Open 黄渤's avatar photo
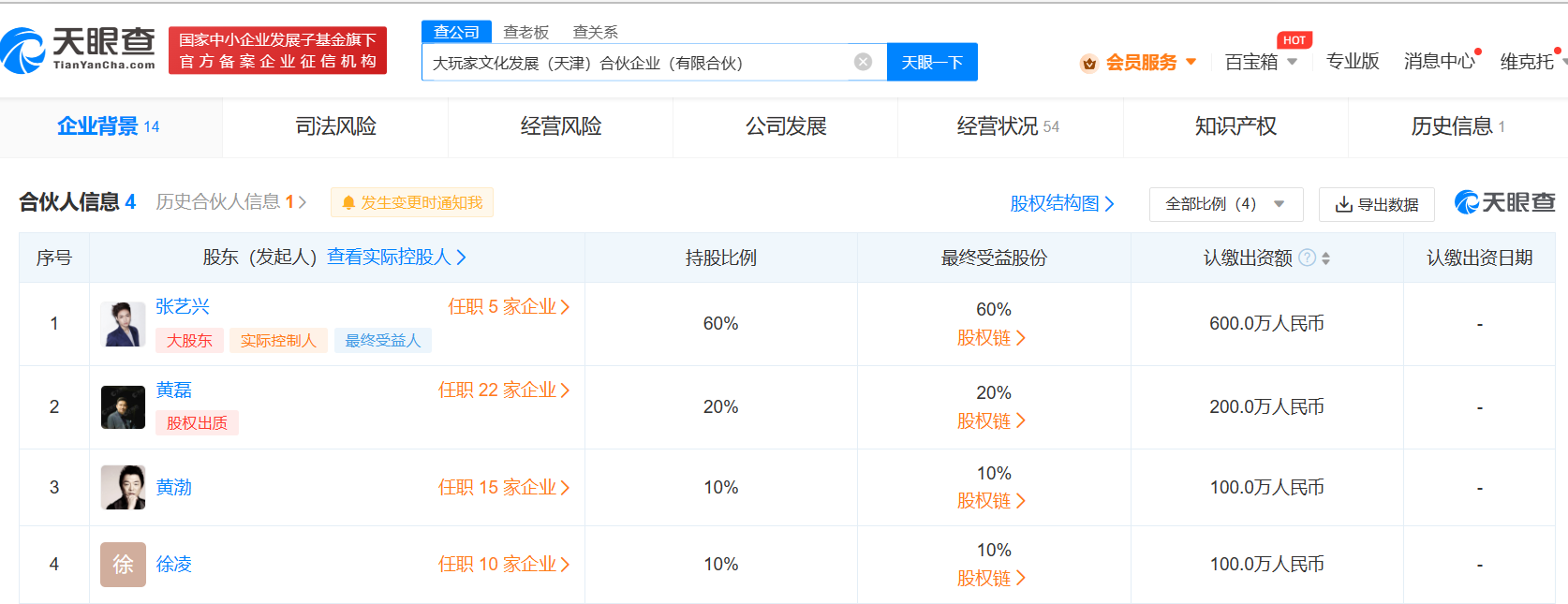This screenshot has width=1568, height=604. 123,487
